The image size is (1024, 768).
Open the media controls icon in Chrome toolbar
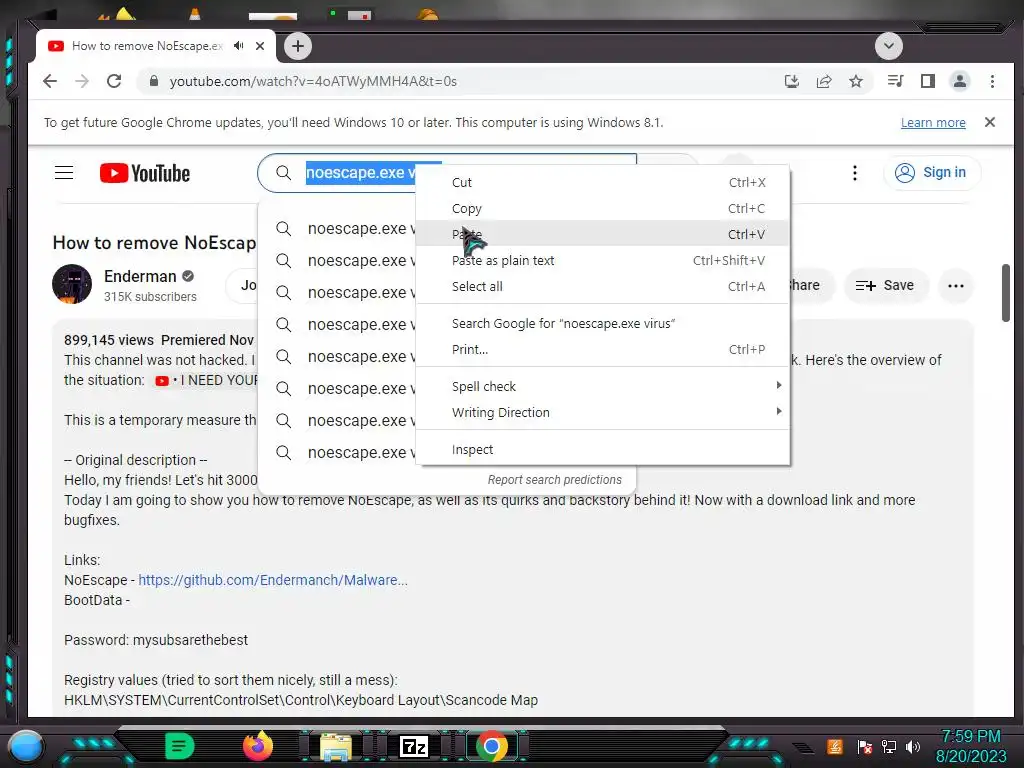(x=895, y=81)
